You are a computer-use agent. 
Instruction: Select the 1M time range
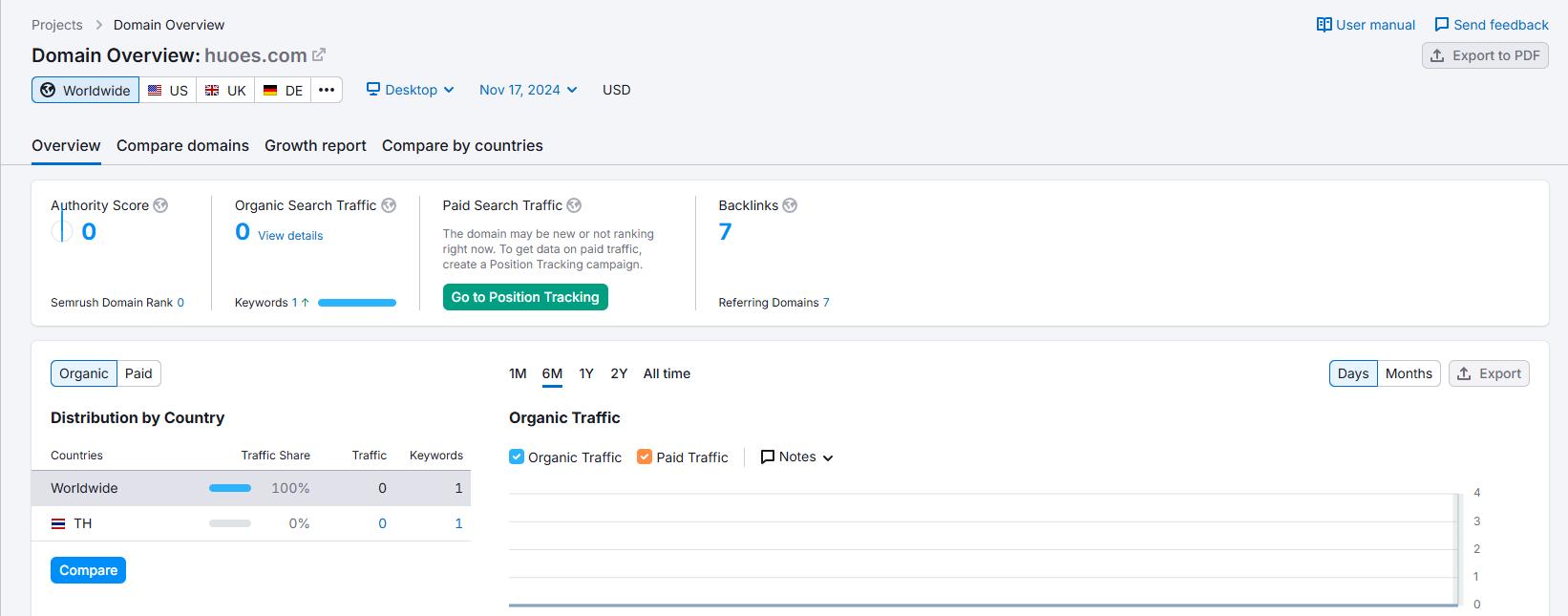pos(518,373)
